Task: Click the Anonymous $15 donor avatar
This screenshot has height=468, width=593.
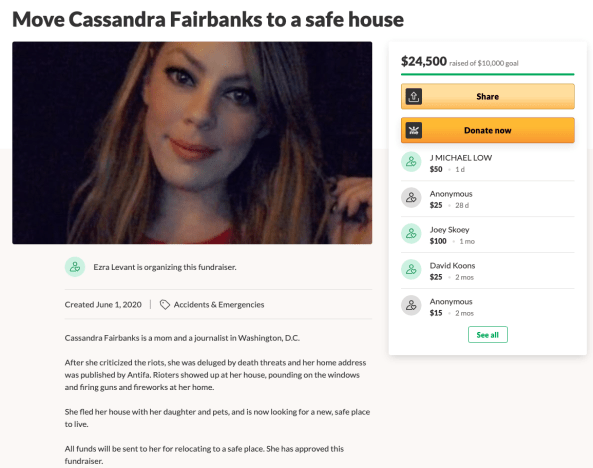Action: tap(411, 305)
